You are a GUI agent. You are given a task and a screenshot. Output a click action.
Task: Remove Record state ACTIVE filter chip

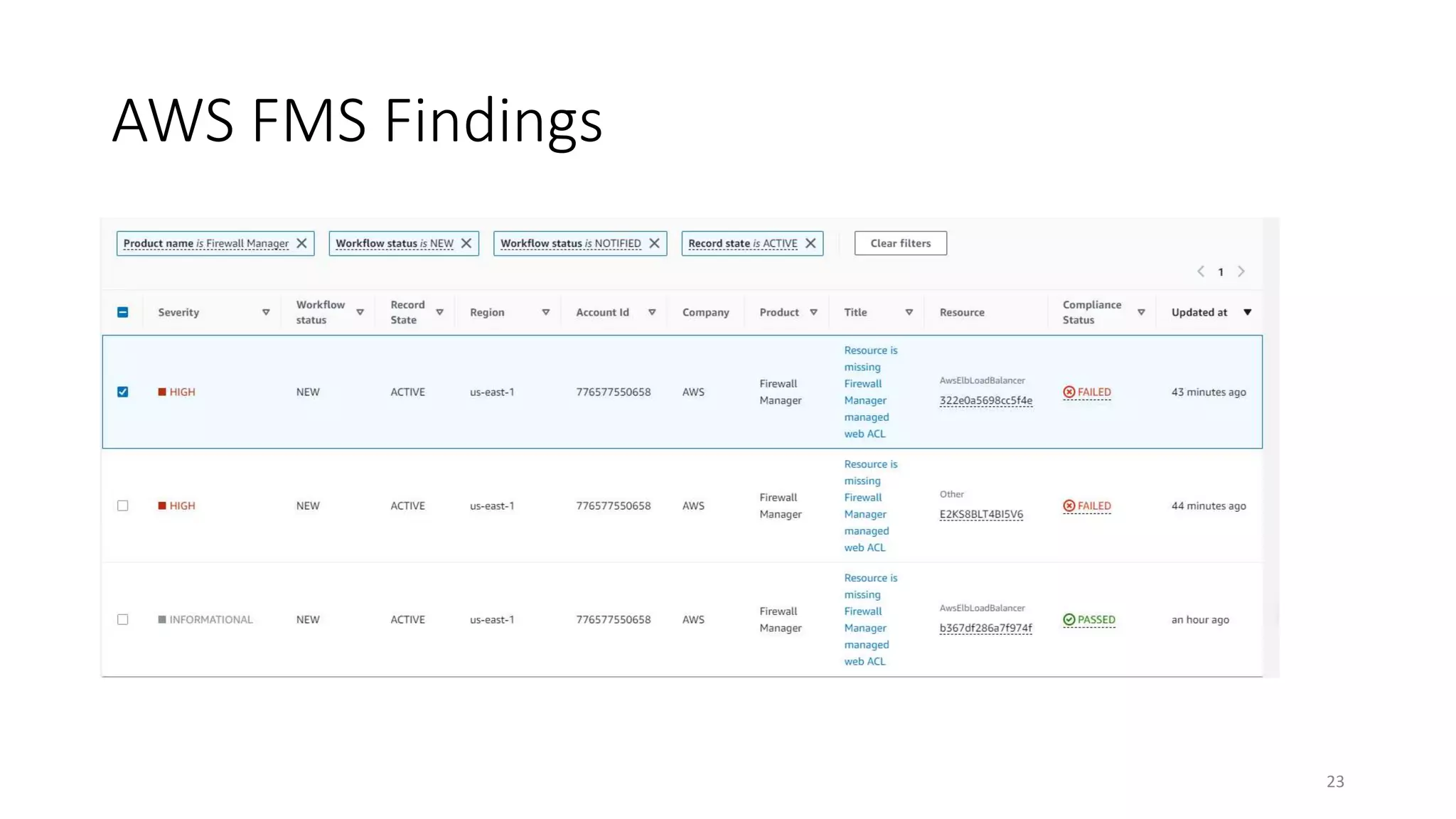point(810,243)
